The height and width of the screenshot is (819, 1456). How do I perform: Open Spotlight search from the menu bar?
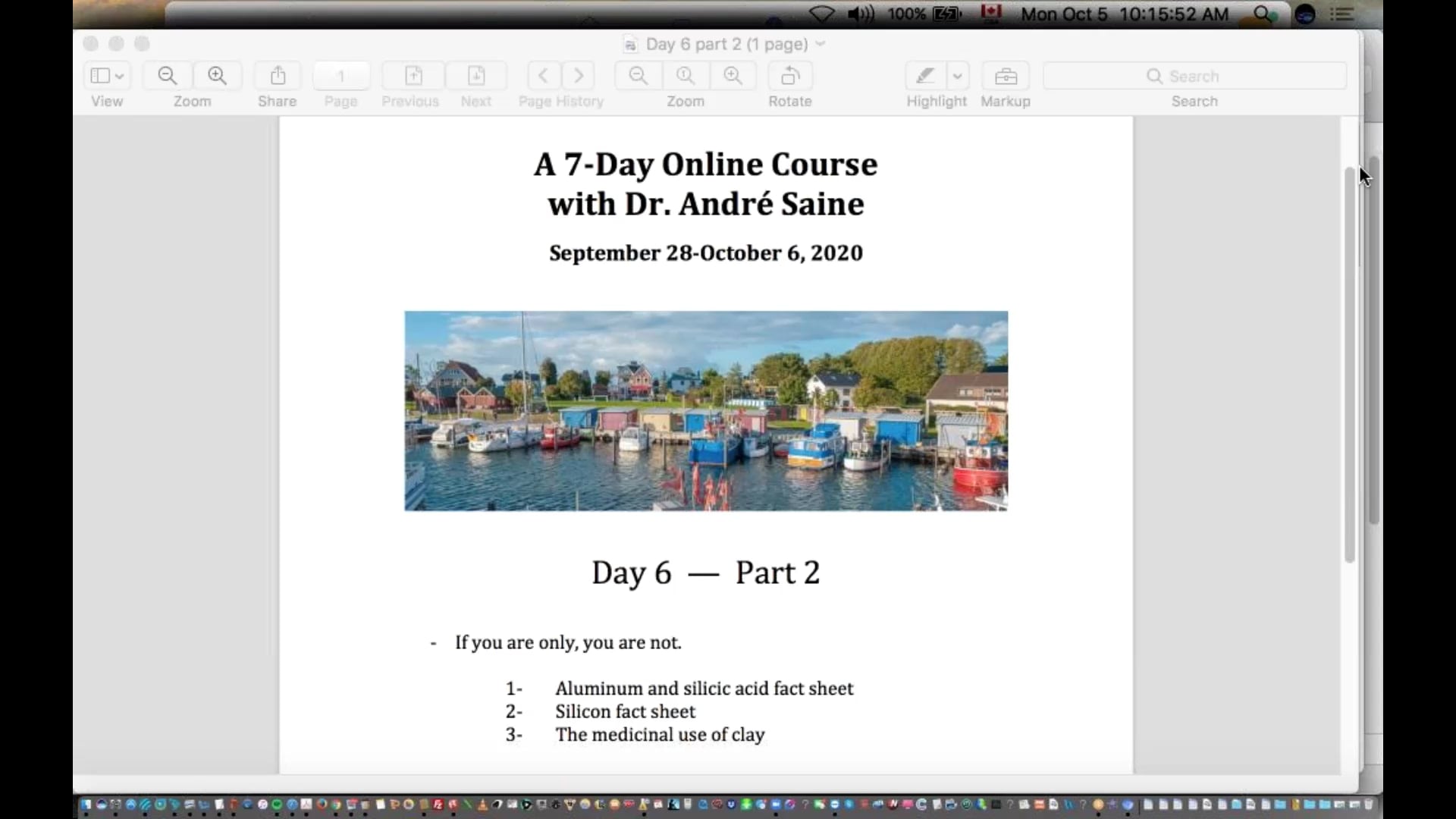click(x=1261, y=14)
